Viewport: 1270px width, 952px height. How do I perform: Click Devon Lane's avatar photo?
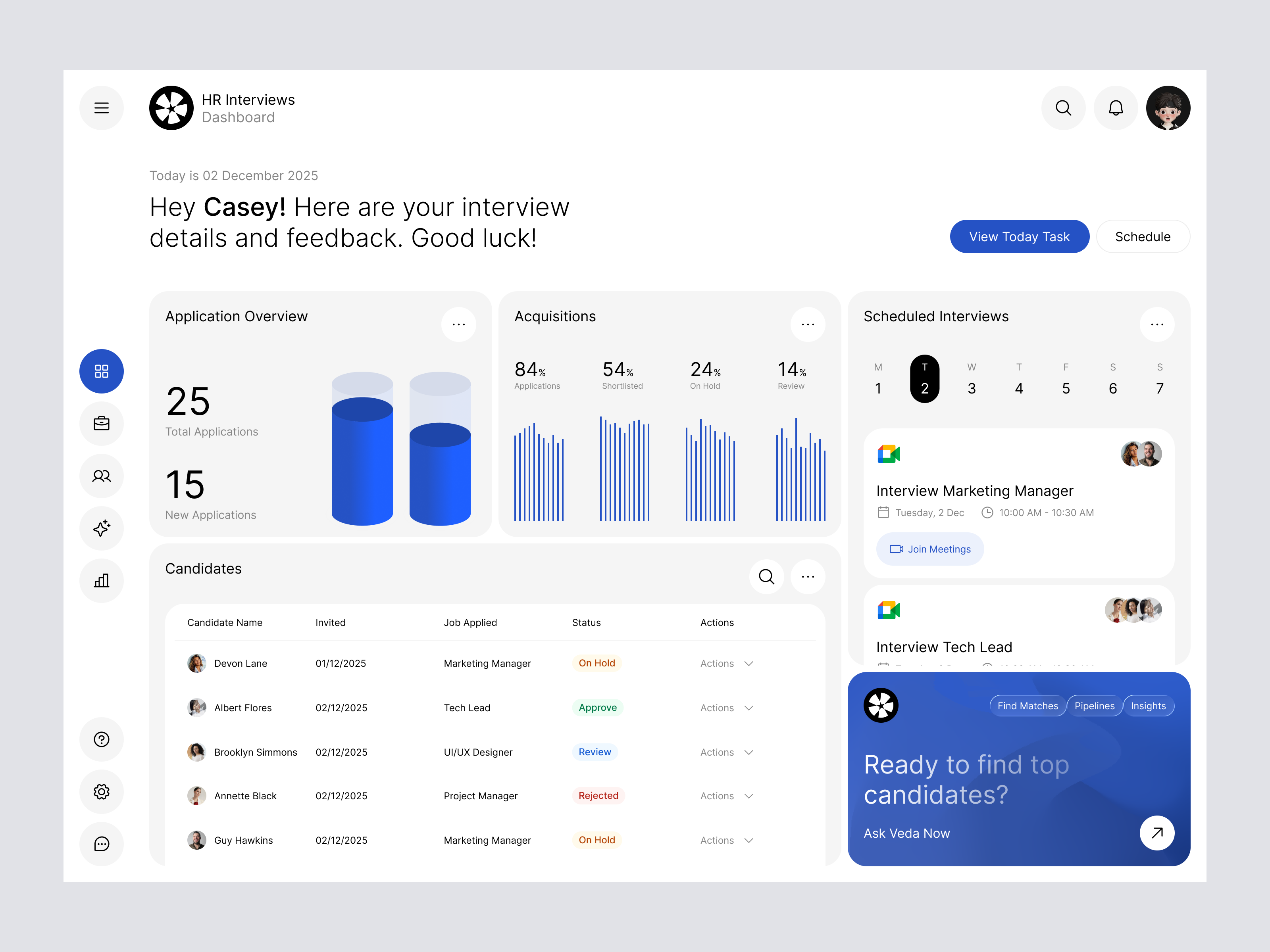point(197,663)
